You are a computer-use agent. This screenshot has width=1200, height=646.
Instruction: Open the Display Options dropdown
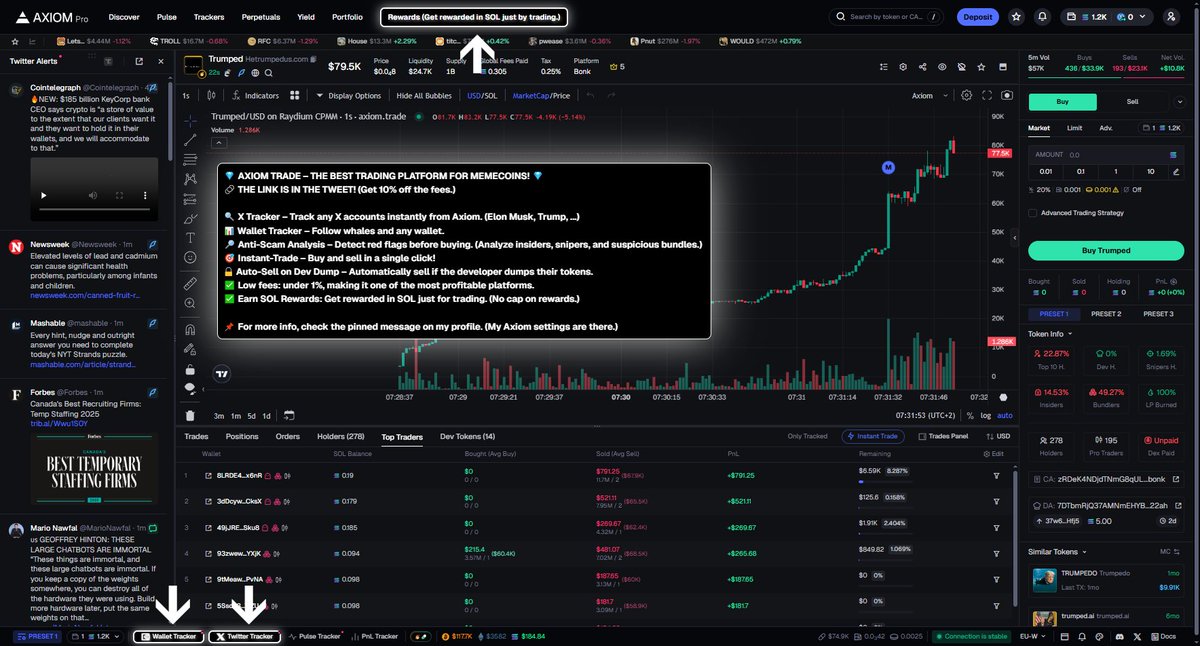(x=348, y=95)
